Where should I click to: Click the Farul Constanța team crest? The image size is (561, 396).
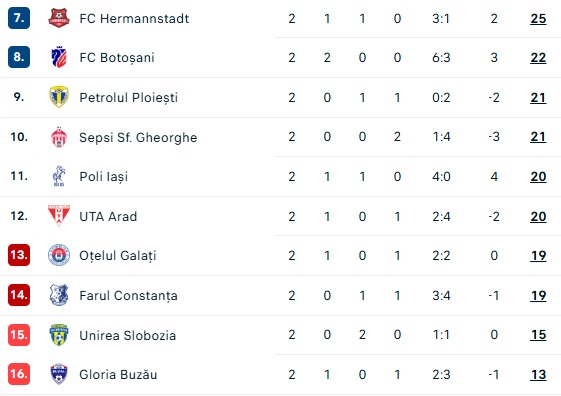59,295
